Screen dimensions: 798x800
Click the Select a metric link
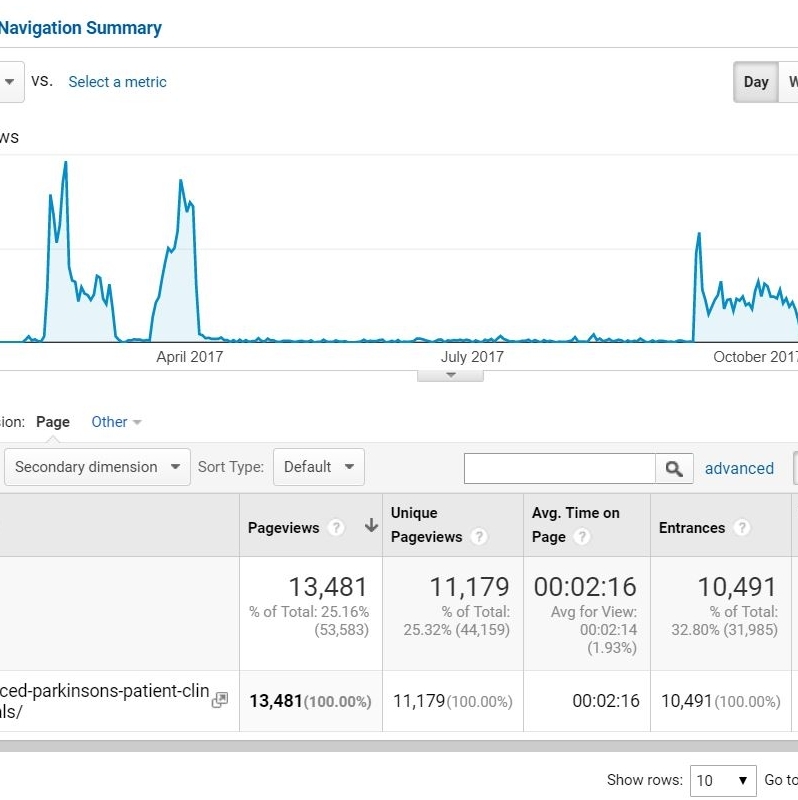pyautogui.click(x=117, y=82)
